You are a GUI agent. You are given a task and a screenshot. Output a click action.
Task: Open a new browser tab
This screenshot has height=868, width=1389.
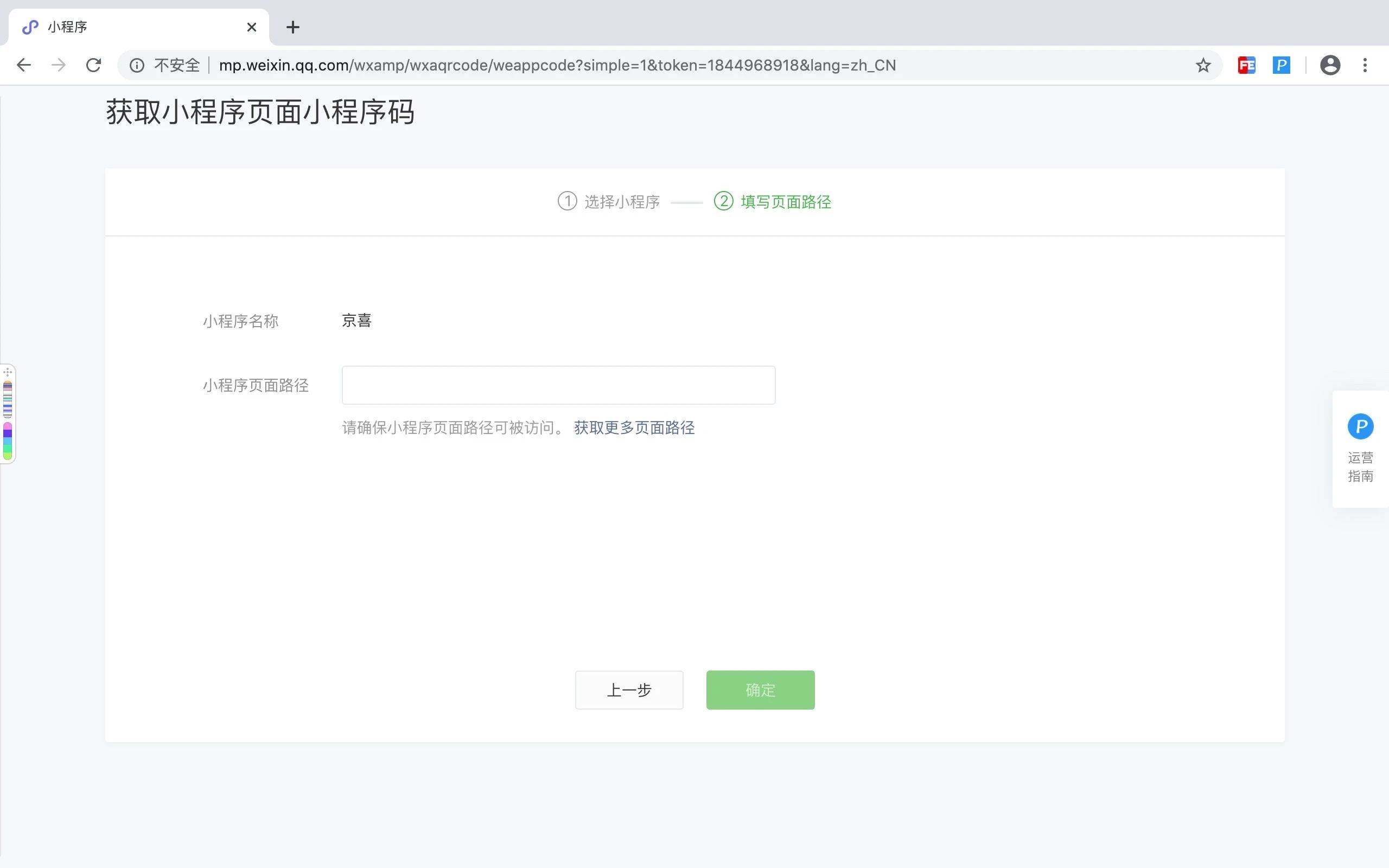(x=293, y=27)
